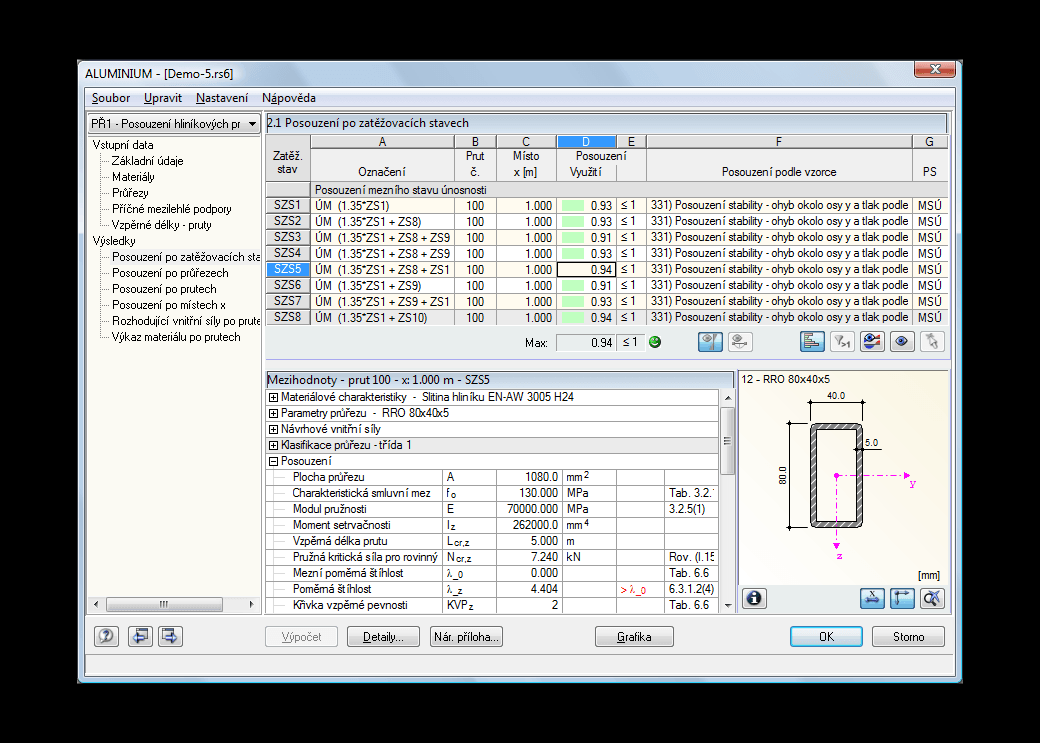Click the cross-section view toggle icon beside Max
The image size is (1040, 743).
pyautogui.click(x=710, y=342)
